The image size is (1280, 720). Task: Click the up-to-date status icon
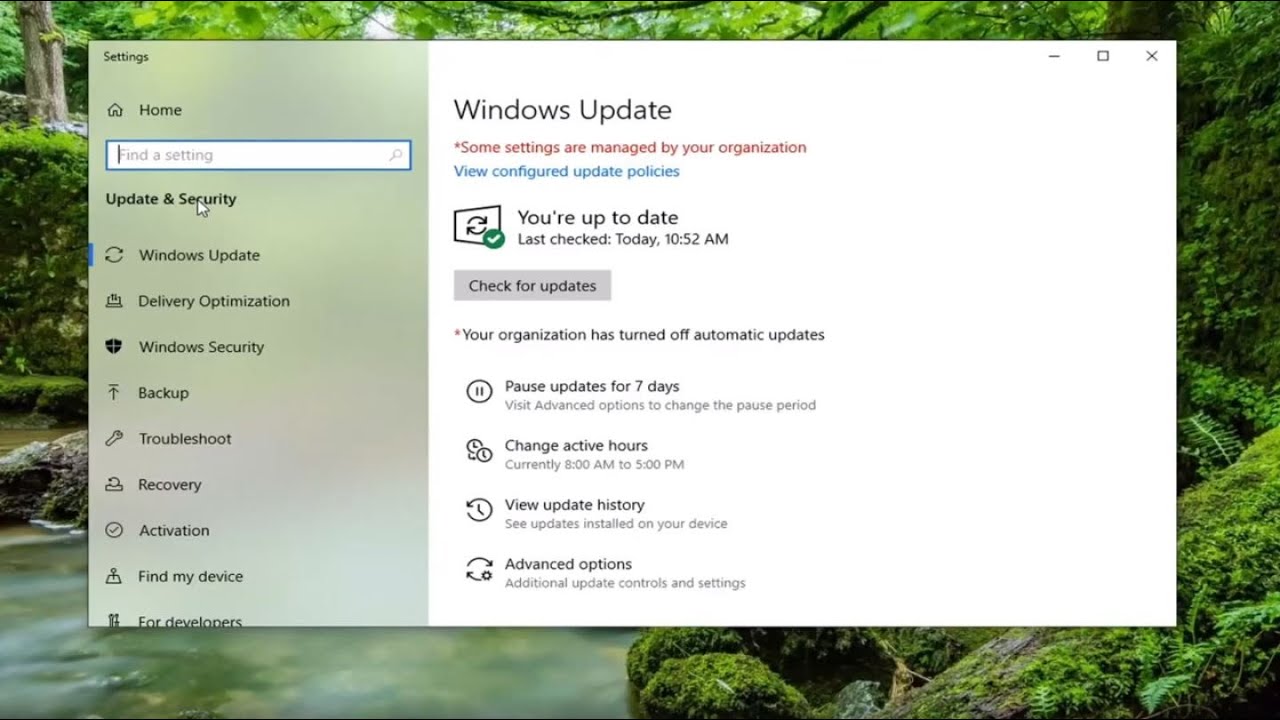point(479,227)
